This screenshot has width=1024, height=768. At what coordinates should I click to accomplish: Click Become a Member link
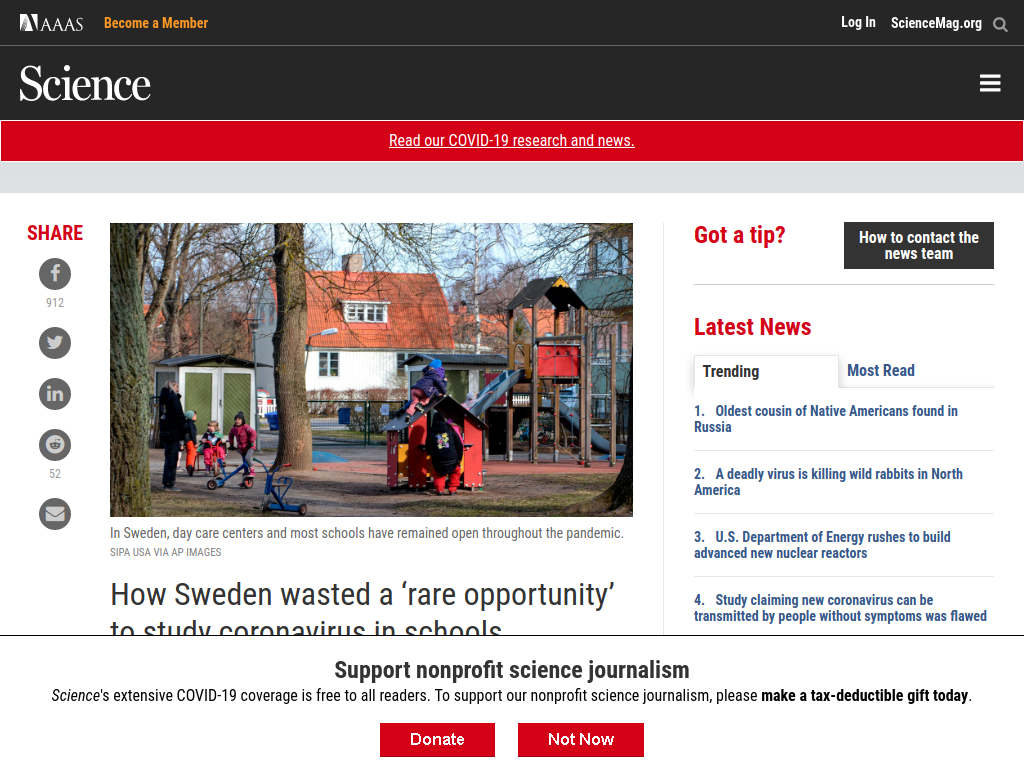[155, 23]
